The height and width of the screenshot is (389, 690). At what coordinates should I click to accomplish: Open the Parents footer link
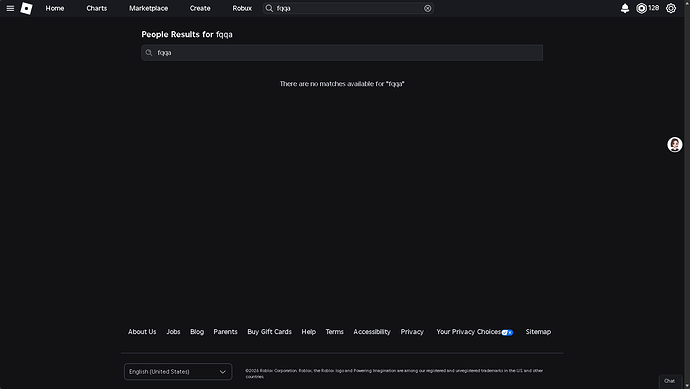[x=225, y=332]
